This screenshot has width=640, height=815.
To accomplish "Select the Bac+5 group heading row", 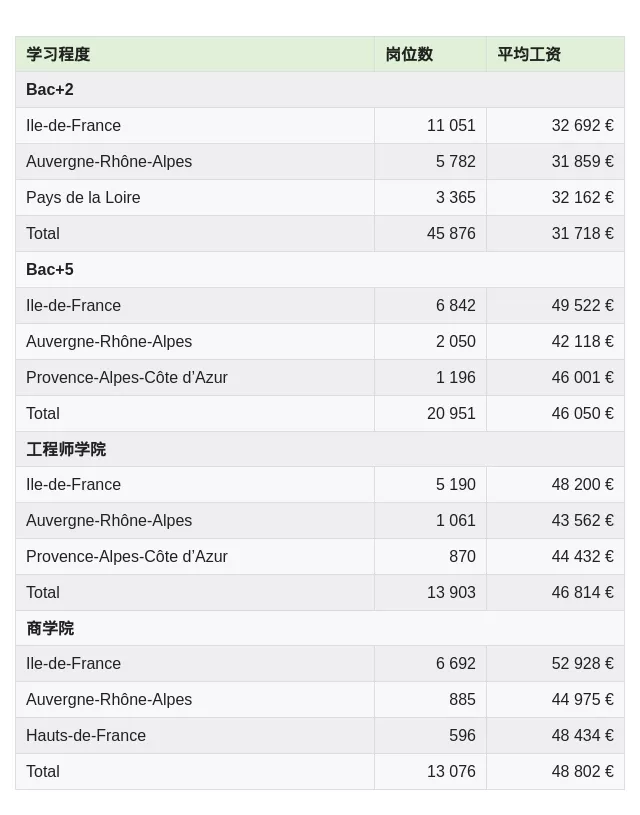I will 50,270.
